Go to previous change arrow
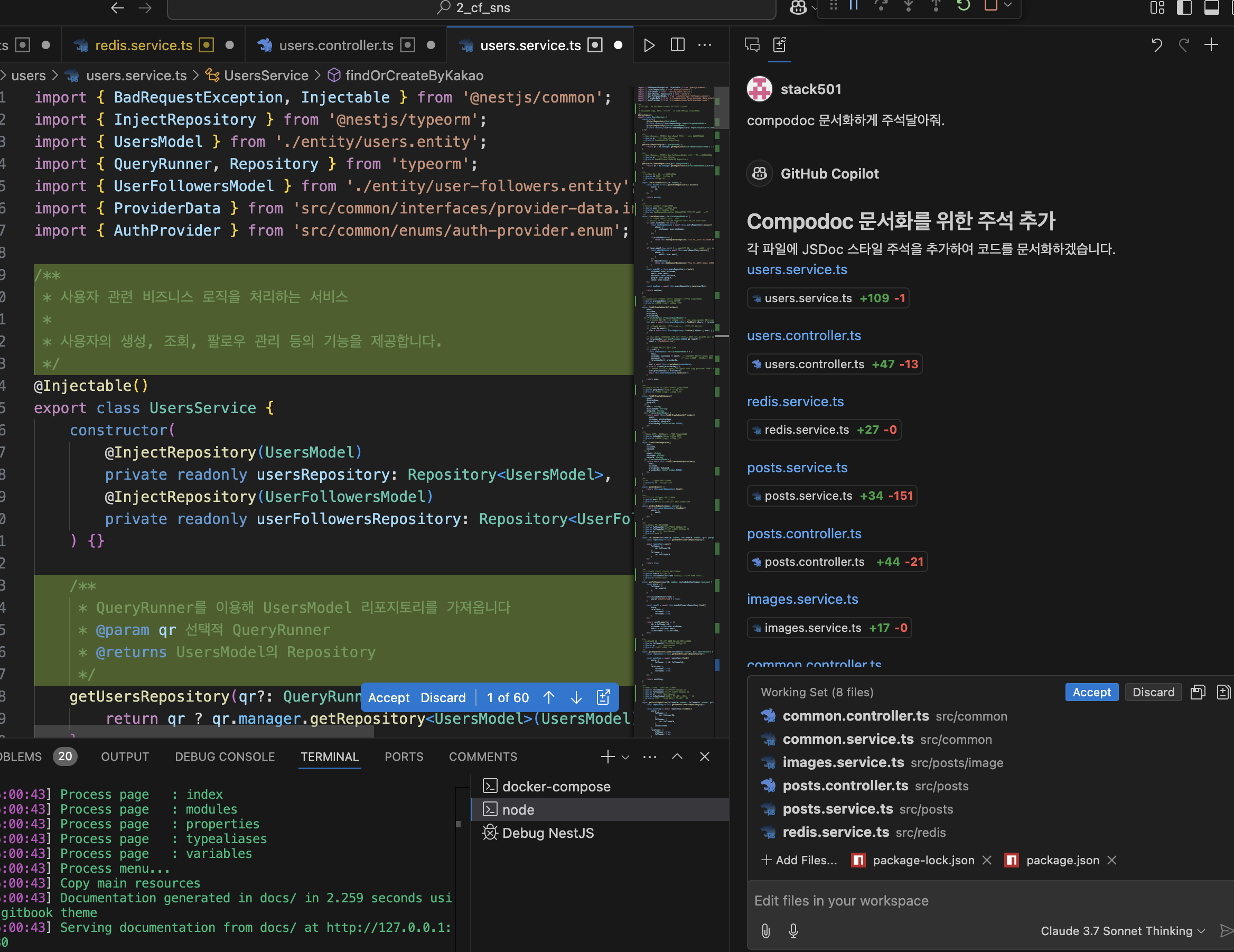The image size is (1234, 952). 549,697
